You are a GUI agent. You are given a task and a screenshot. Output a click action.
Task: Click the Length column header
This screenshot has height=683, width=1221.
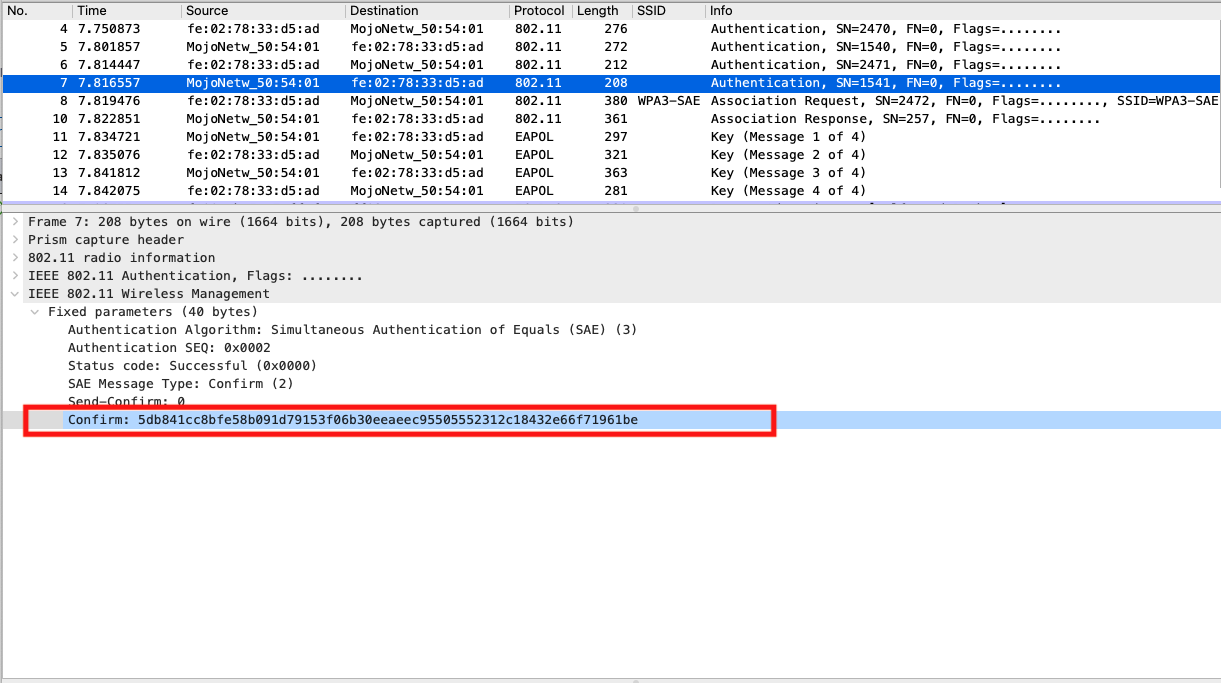click(597, 10)
